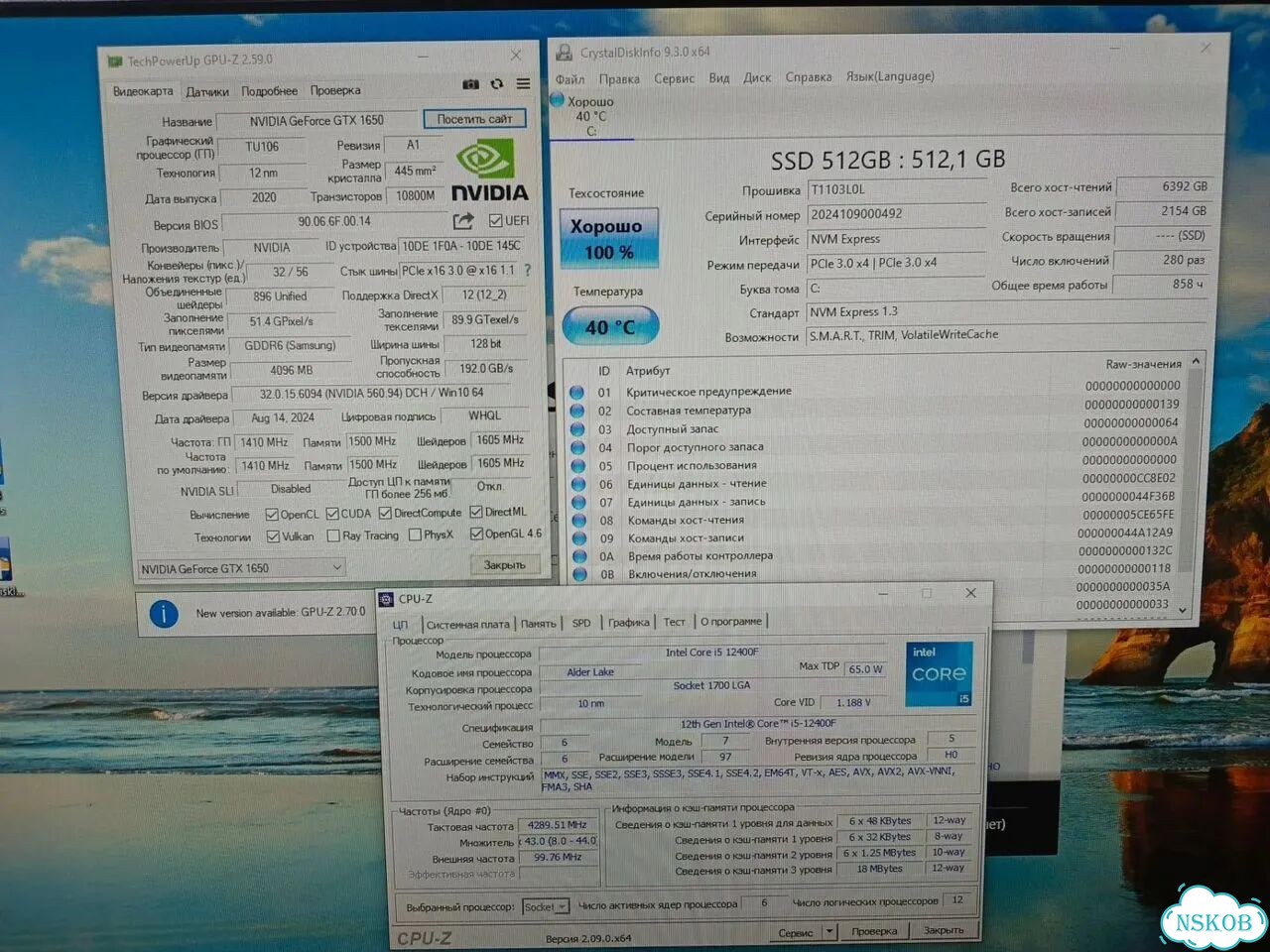Click the CPU-Z title bar app icon

(385, 599)
